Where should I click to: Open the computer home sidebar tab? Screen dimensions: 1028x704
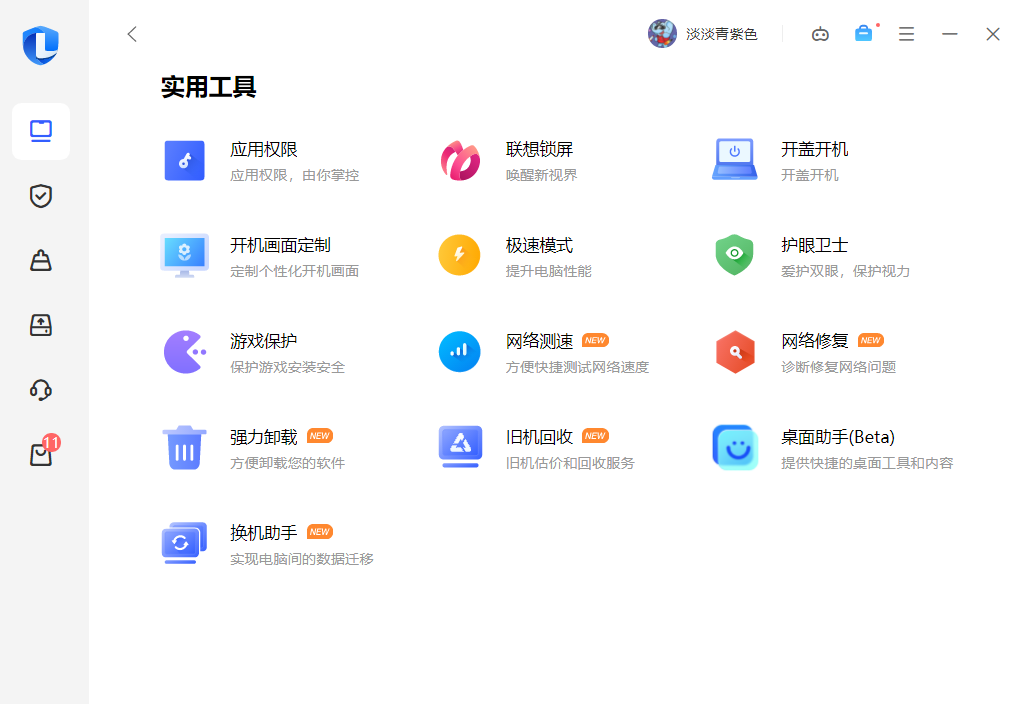click(41, 131)
